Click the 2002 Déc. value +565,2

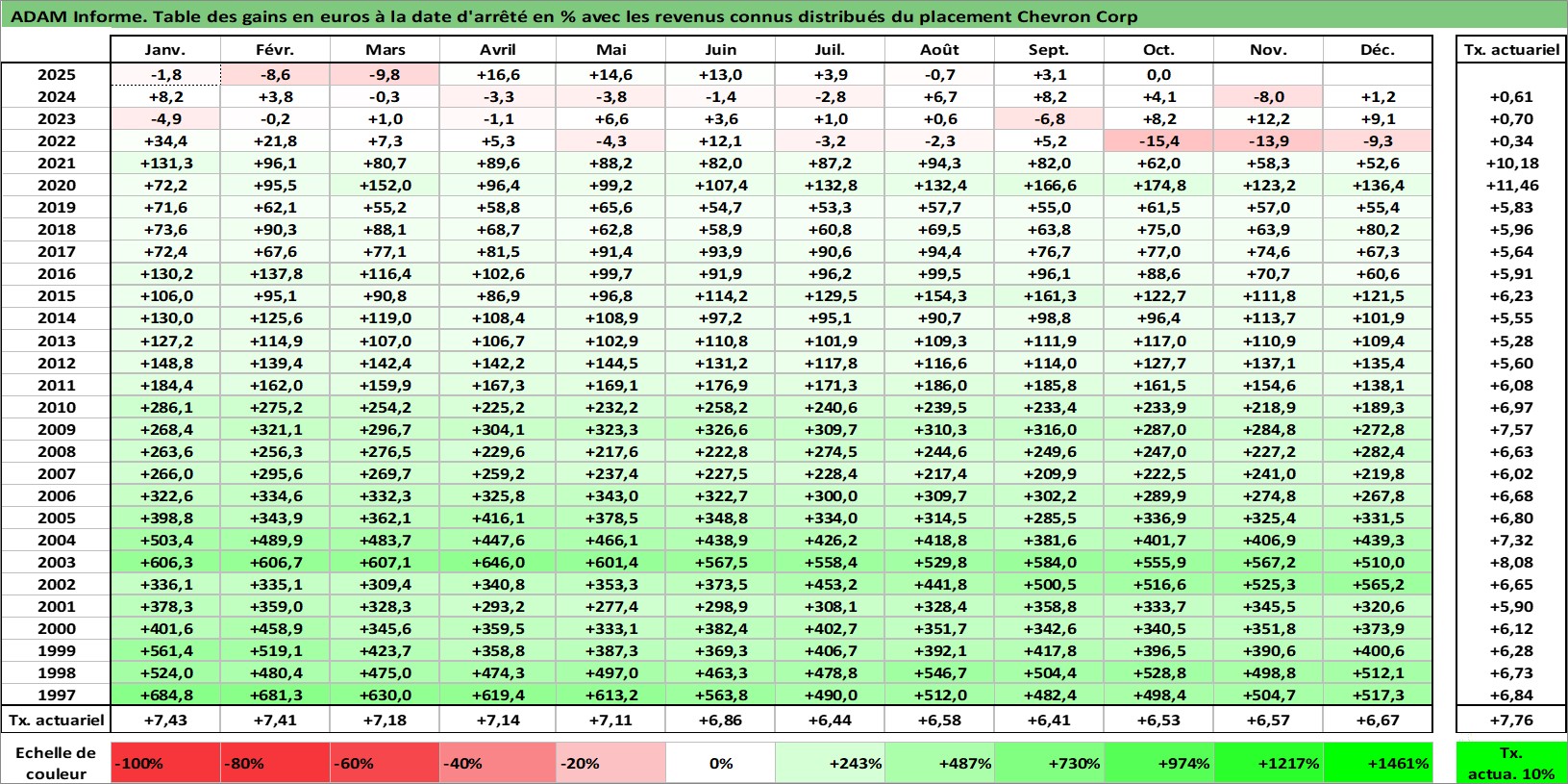coord(1378,584)
